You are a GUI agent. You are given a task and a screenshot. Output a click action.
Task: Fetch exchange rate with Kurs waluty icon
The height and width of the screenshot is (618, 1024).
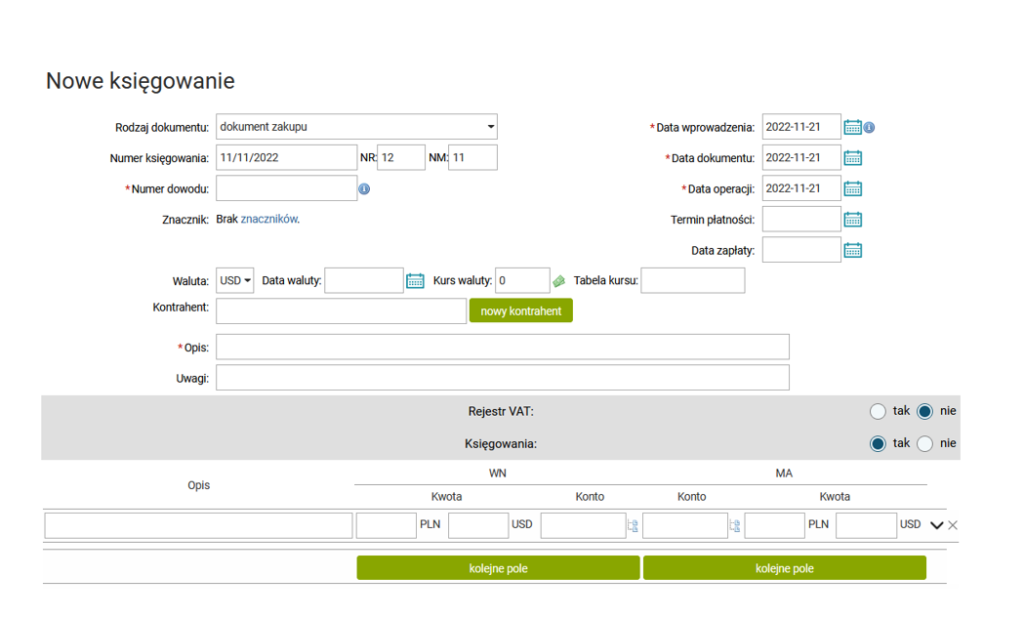tap(560, 281)
